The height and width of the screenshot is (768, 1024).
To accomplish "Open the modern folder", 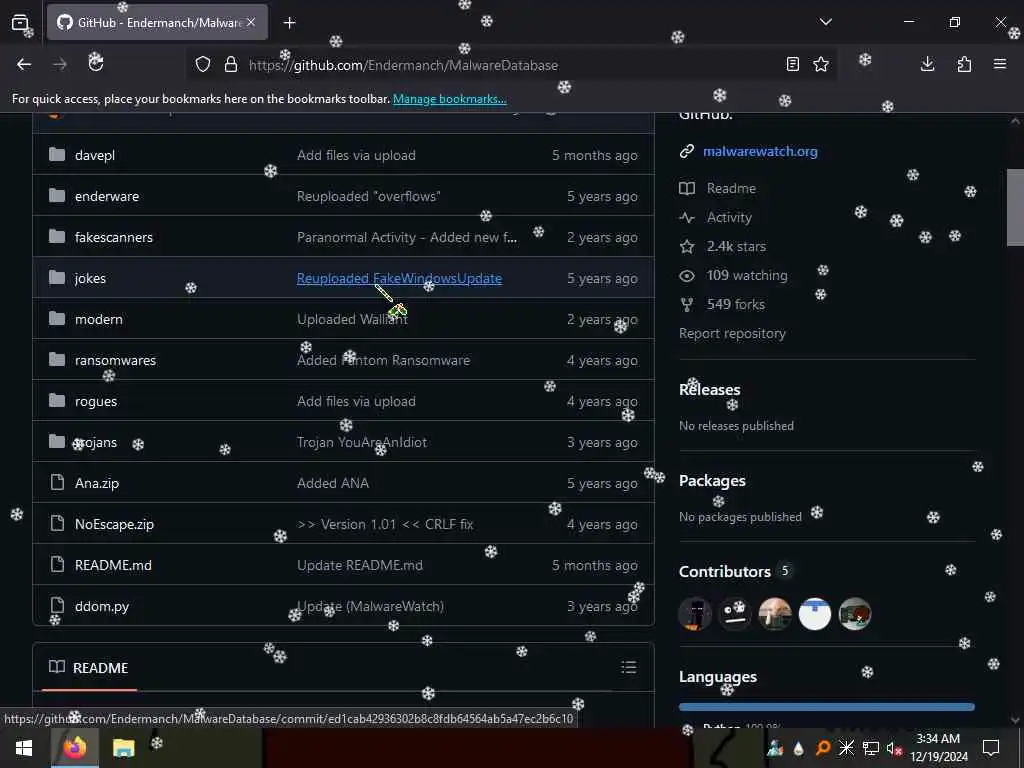I will click(99, 319).
